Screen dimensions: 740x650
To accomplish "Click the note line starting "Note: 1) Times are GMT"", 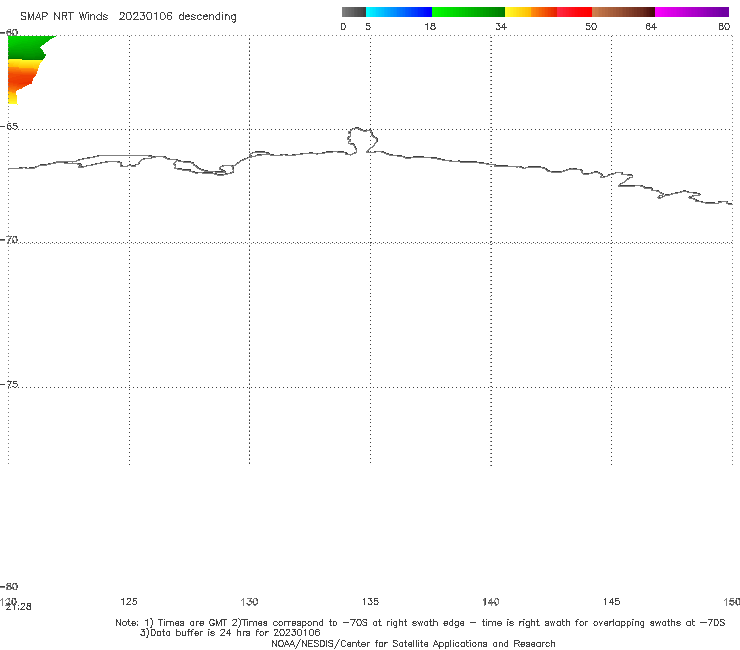I will (420, 623).
